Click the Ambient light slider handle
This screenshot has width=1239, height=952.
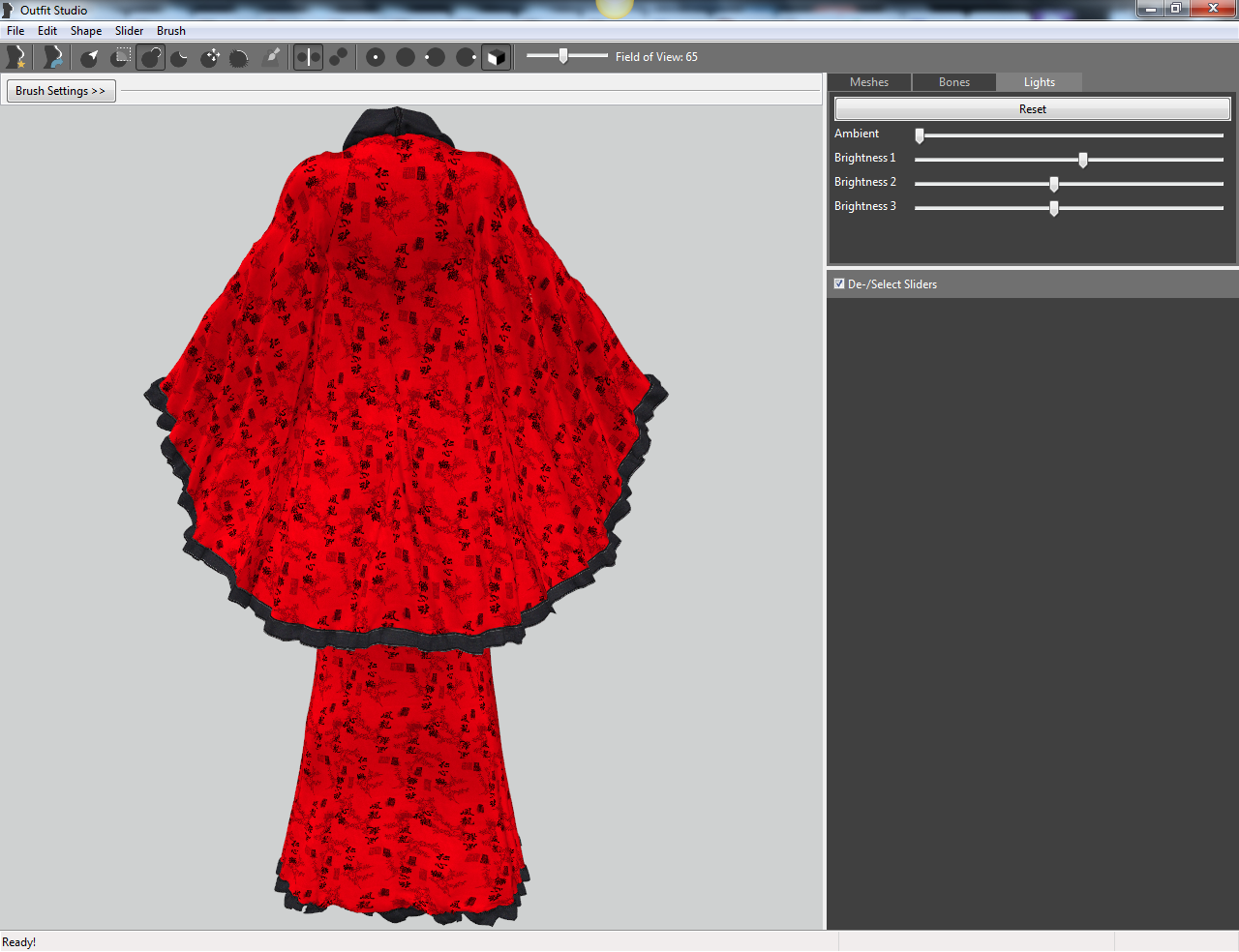[920, 135]
